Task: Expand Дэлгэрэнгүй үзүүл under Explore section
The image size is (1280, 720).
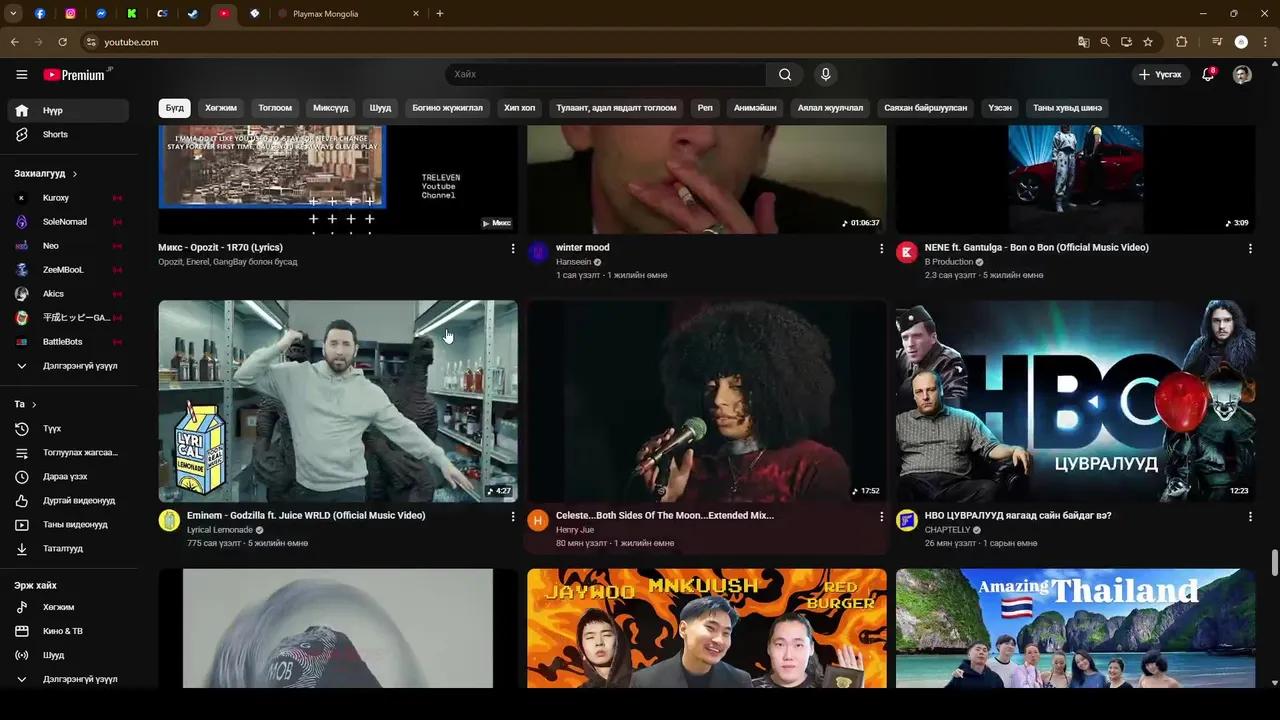Action: 68,679
